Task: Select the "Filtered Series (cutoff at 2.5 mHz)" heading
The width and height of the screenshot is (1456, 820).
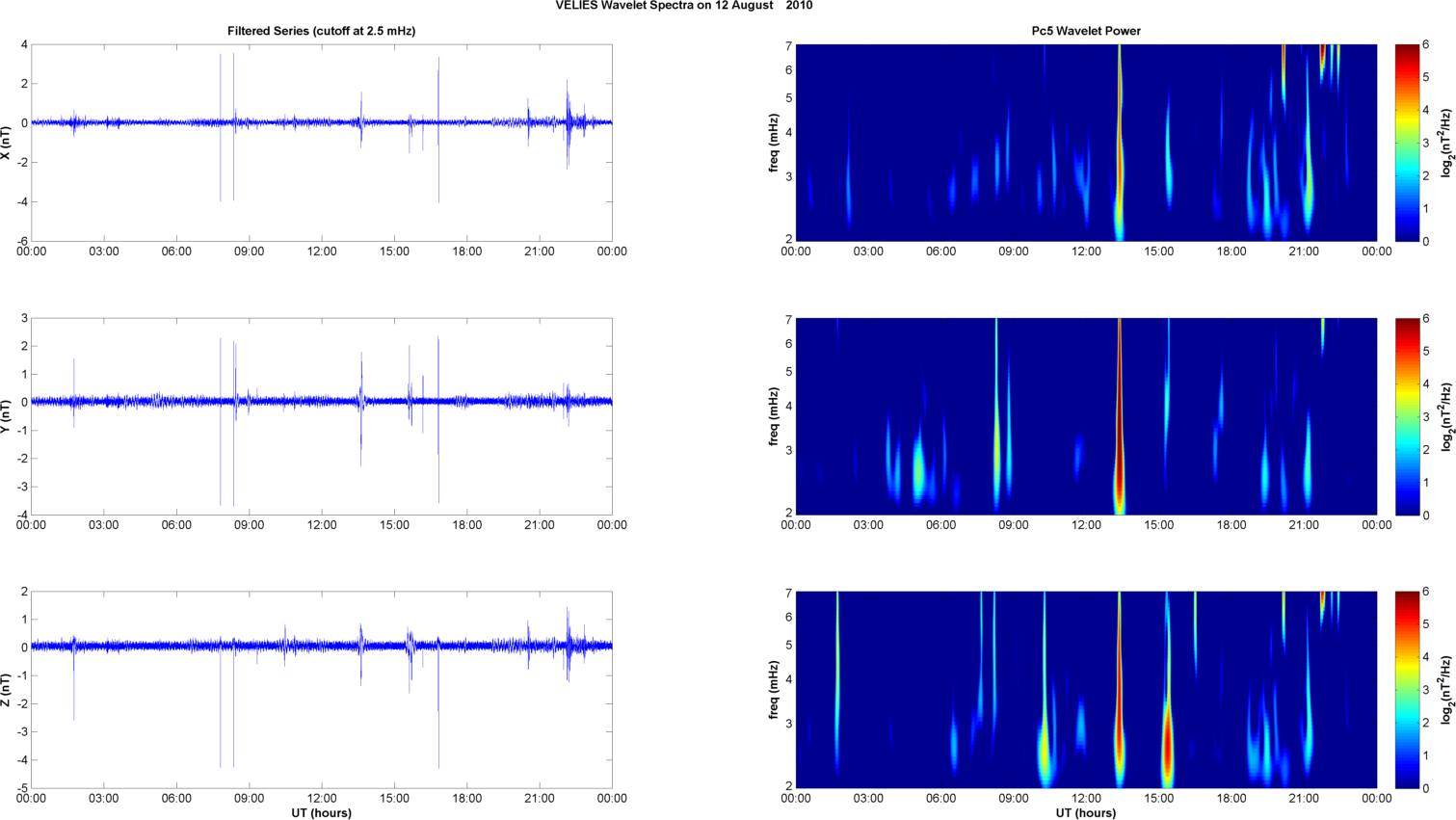Action: [321, 31]
